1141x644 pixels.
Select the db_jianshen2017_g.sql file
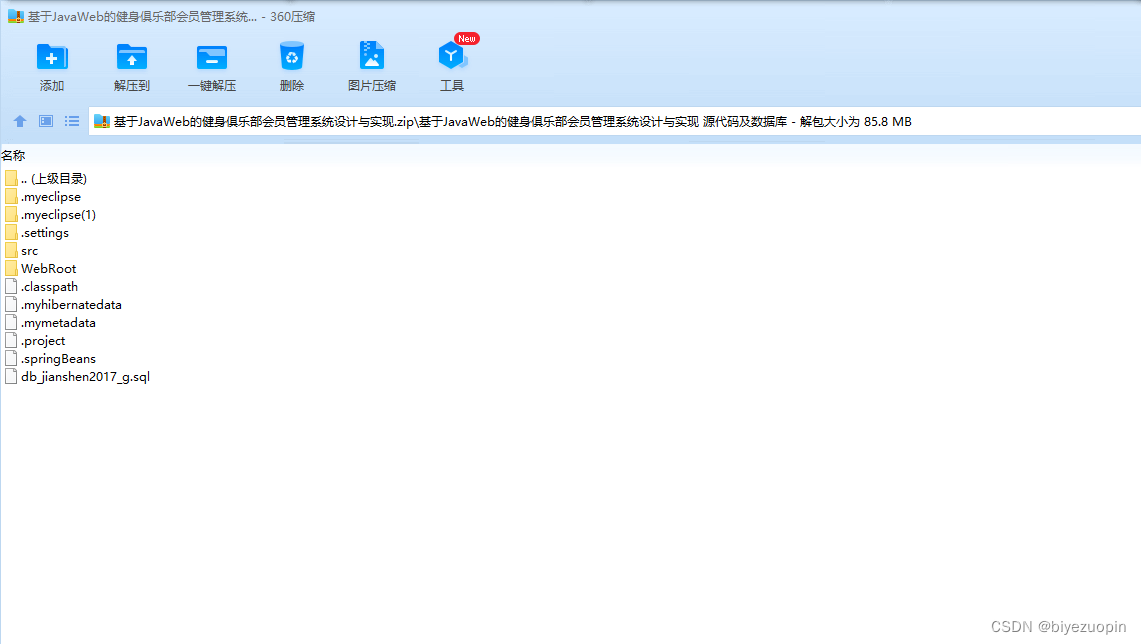(85, 376)
